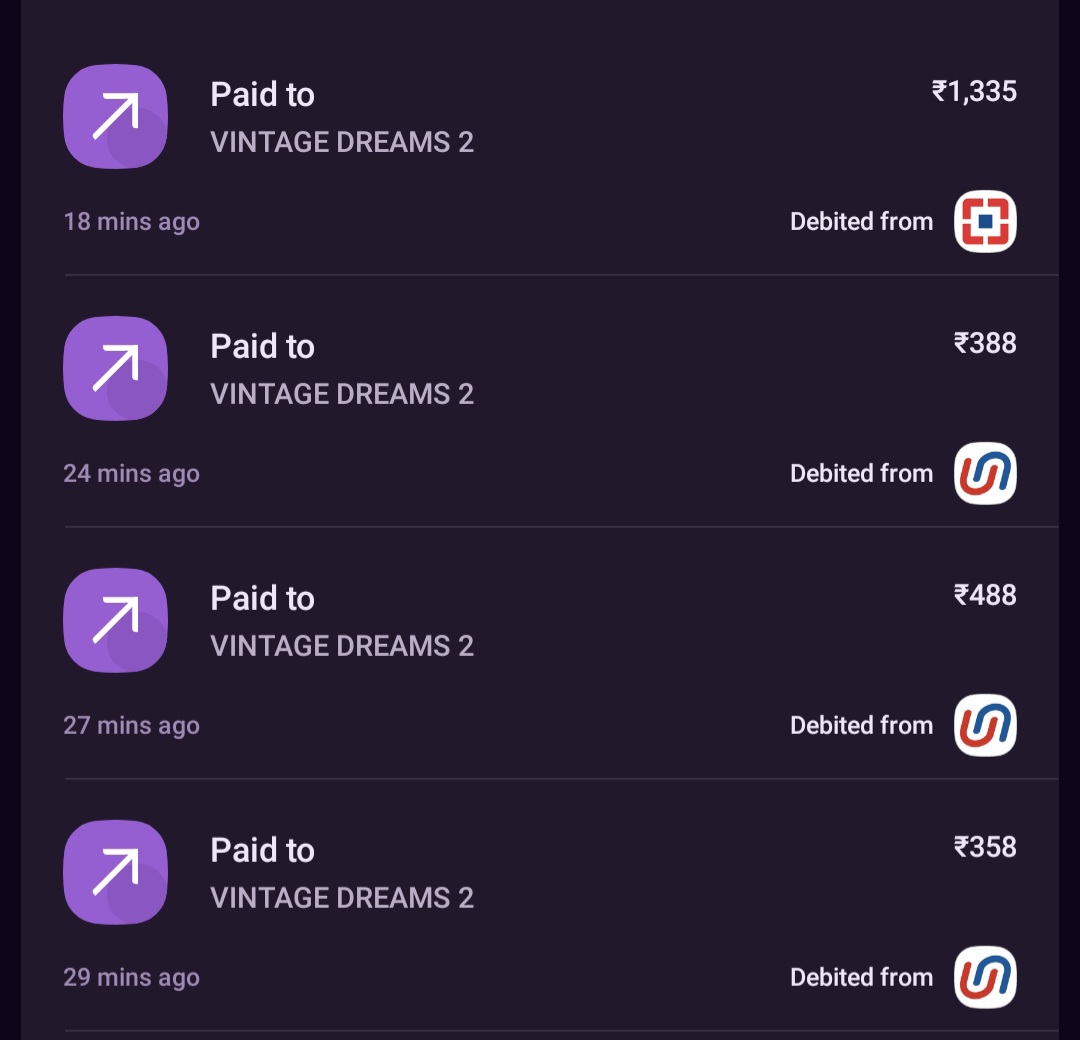Open the ₹1,335 amount on the first transaction
The image size is (1080, 1040).
pos(974,92)
